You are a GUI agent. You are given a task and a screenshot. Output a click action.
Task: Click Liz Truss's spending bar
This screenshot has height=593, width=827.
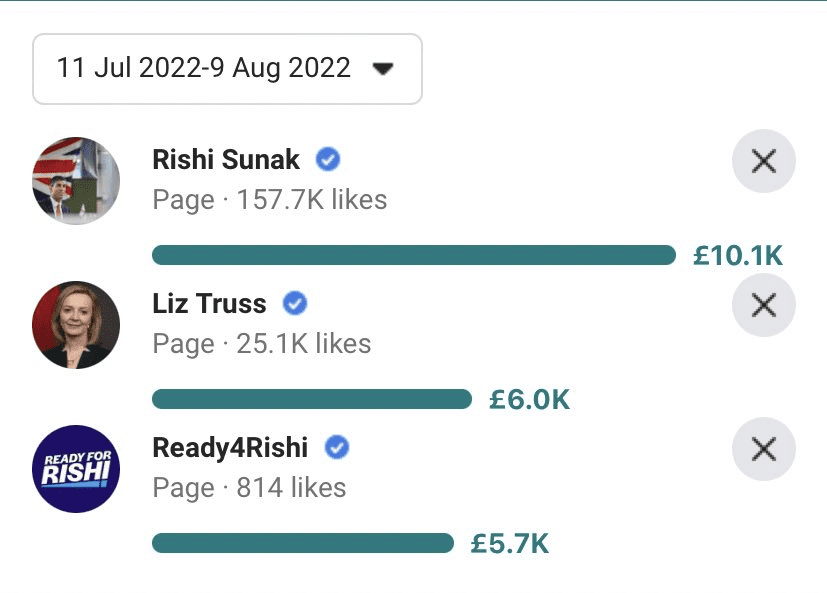(x=311, y=400)
